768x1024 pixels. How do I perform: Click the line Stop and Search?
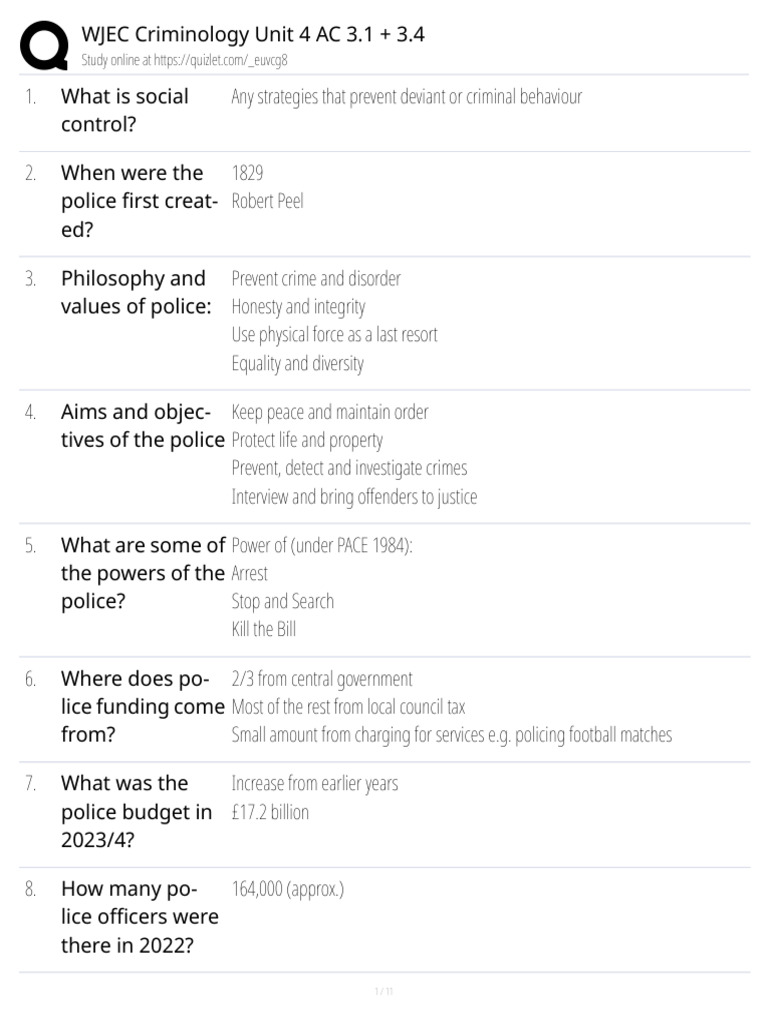click(283, 601)
